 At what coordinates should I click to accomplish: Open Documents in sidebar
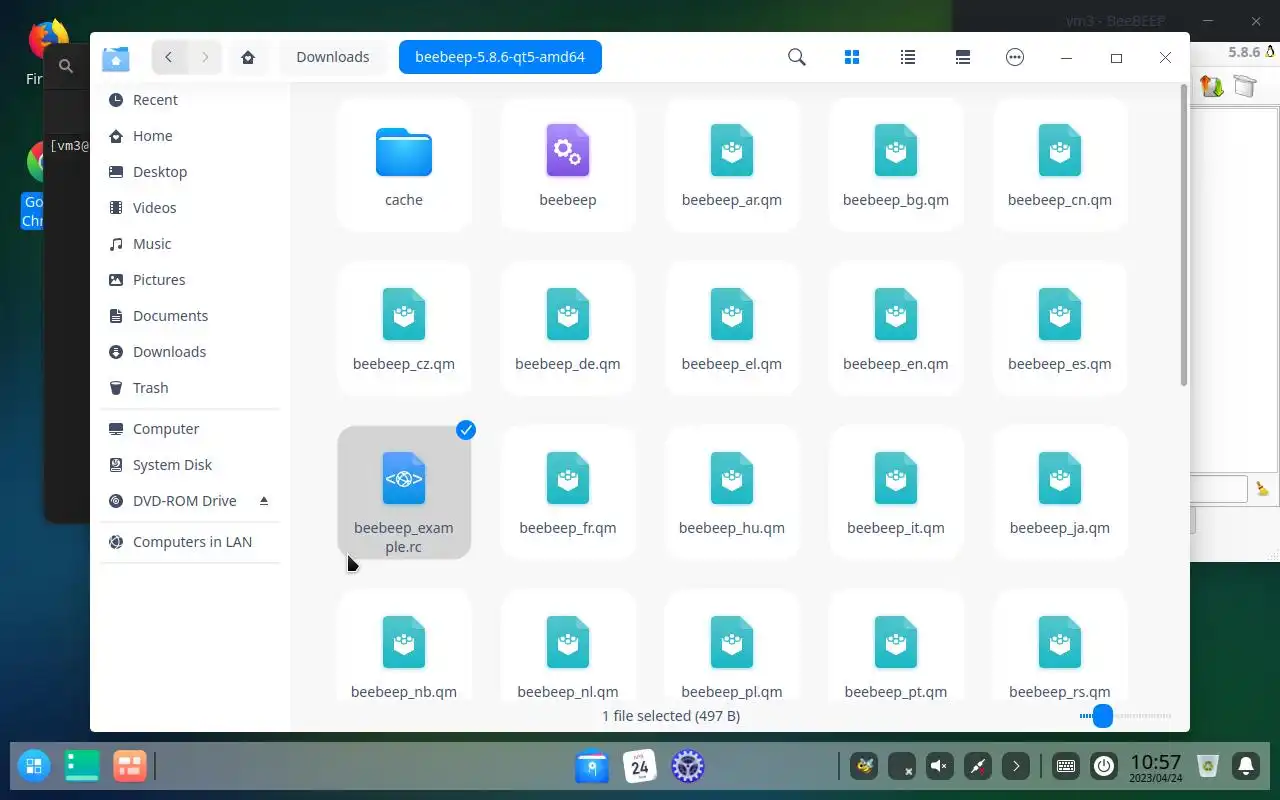(190, 316)
